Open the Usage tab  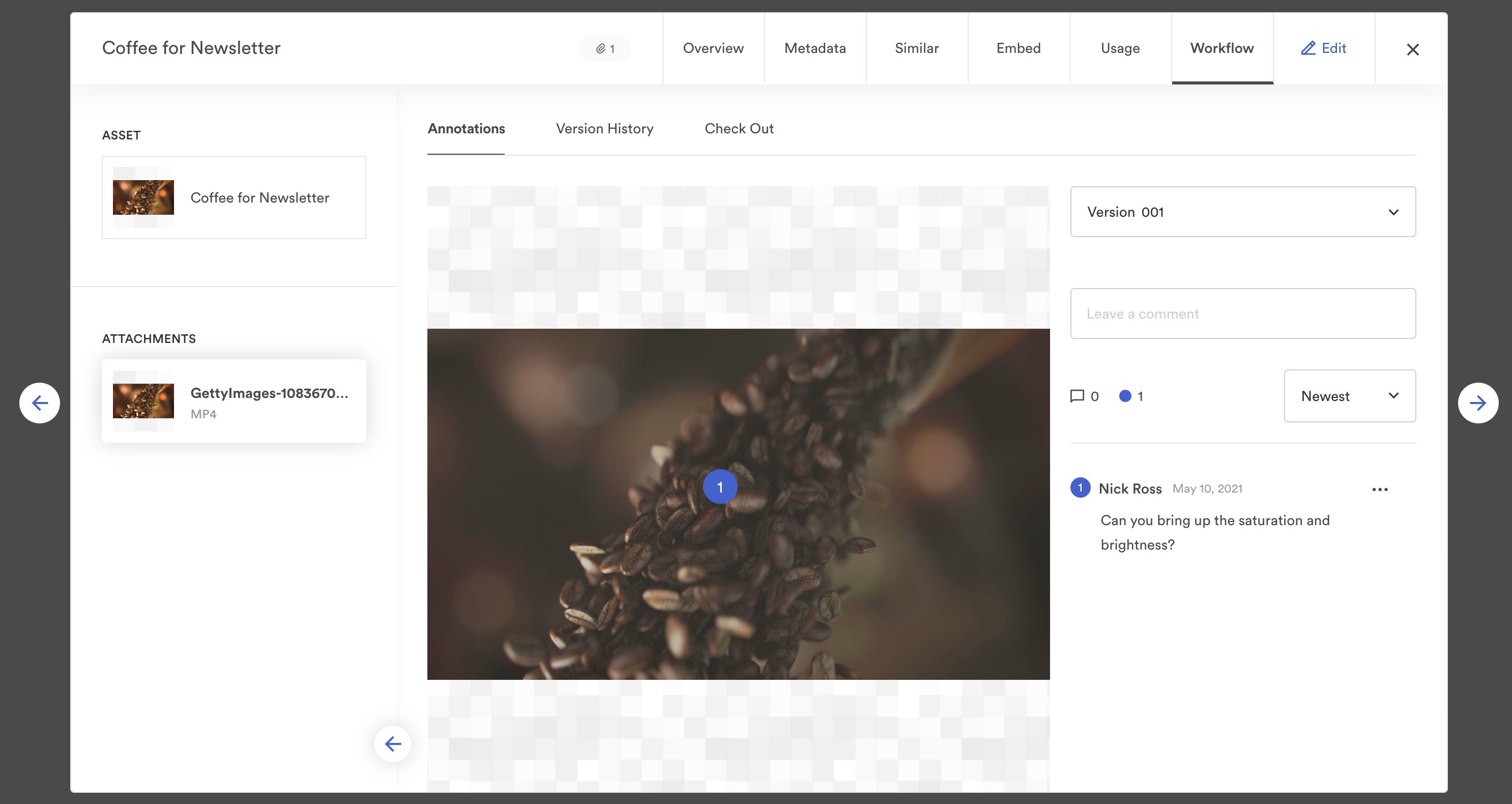1120,48
